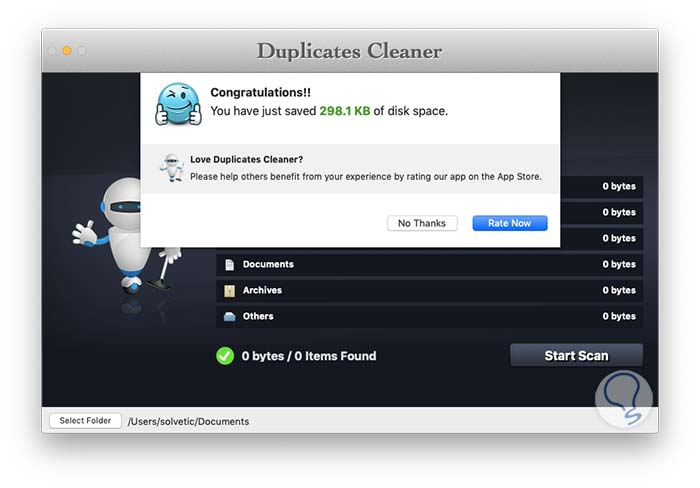
Task: Click the 0 bytes value in Archives row
Action: point(619,290)
